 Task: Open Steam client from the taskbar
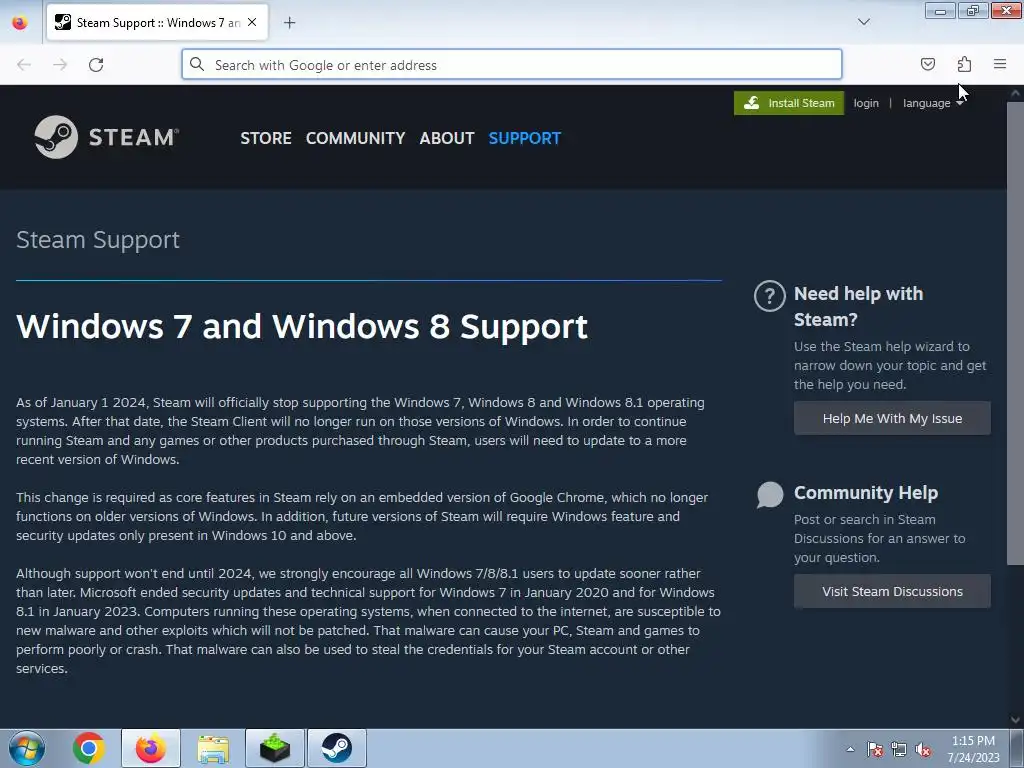tap(336, 748)
